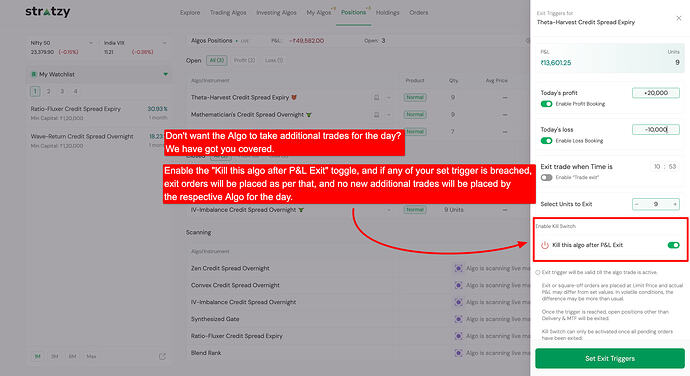Click the bear icon beside Theta-Harvest Credit Spread
Screen dimensions: 690x376
click(x=294, y=97)
